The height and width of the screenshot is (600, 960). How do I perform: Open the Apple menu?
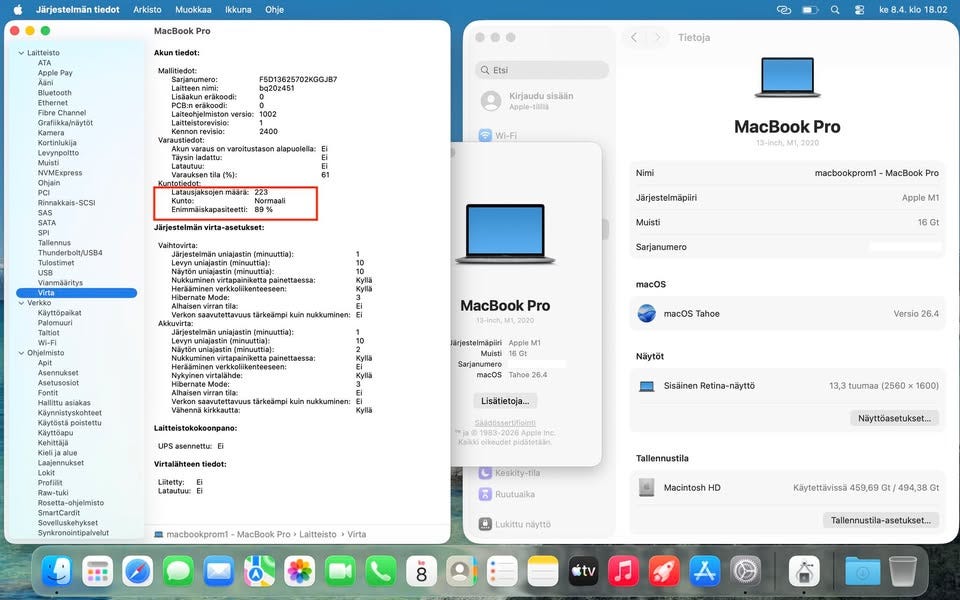(x=18, y=10)
